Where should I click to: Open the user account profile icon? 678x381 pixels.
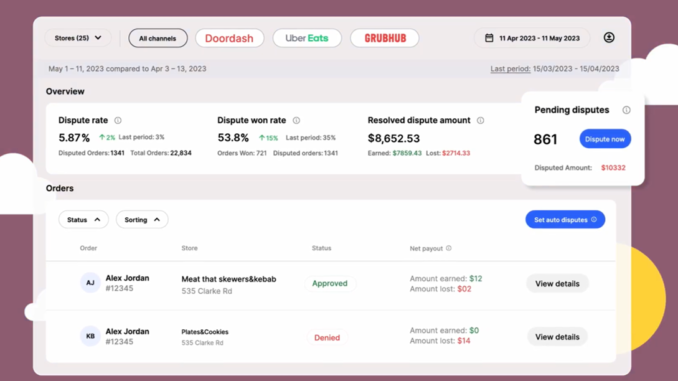[x=609, y=38]
